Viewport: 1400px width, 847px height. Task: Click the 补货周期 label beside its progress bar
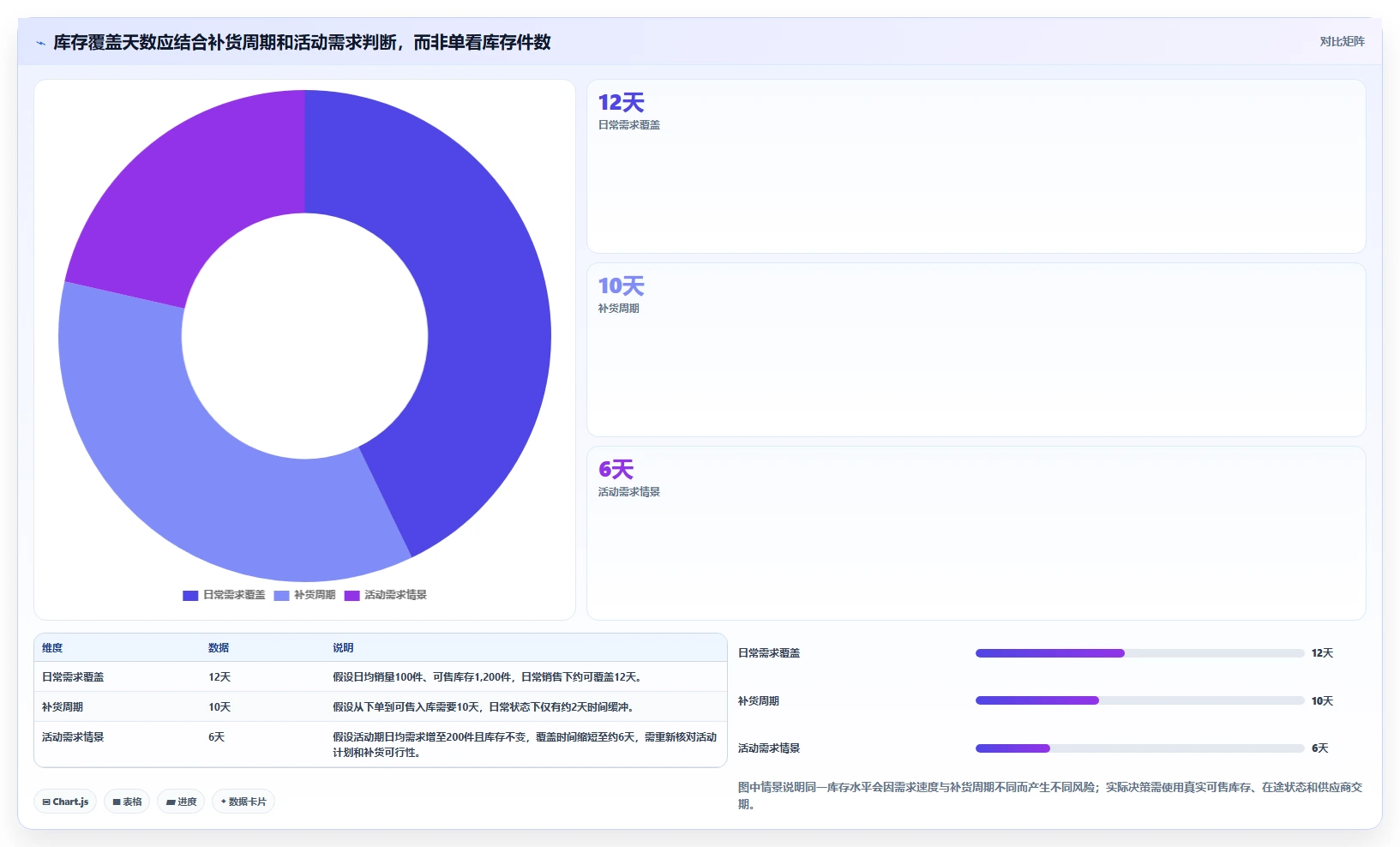[759, 701]
